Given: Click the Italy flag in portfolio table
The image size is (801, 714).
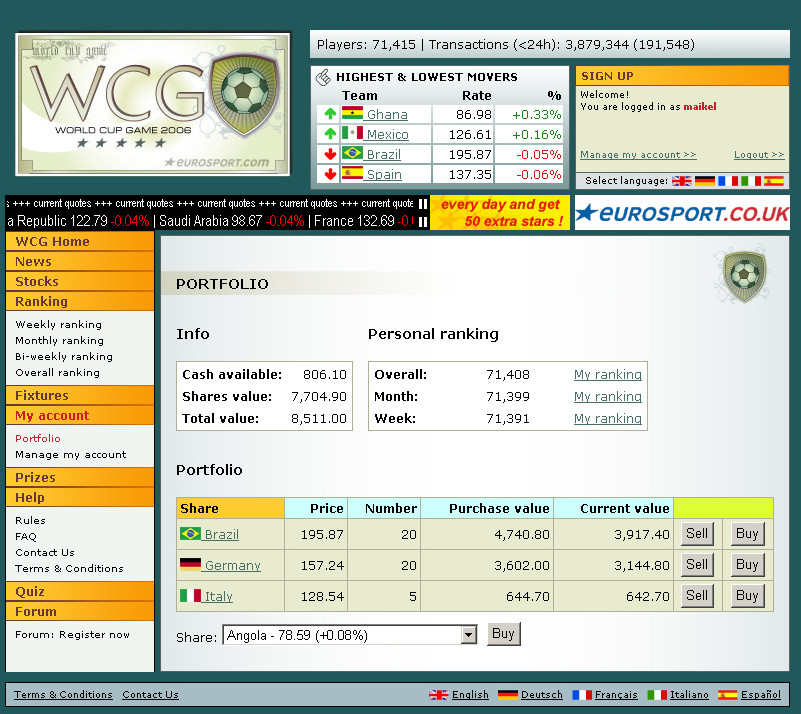Looking at the screenshot, I should 190,596.
